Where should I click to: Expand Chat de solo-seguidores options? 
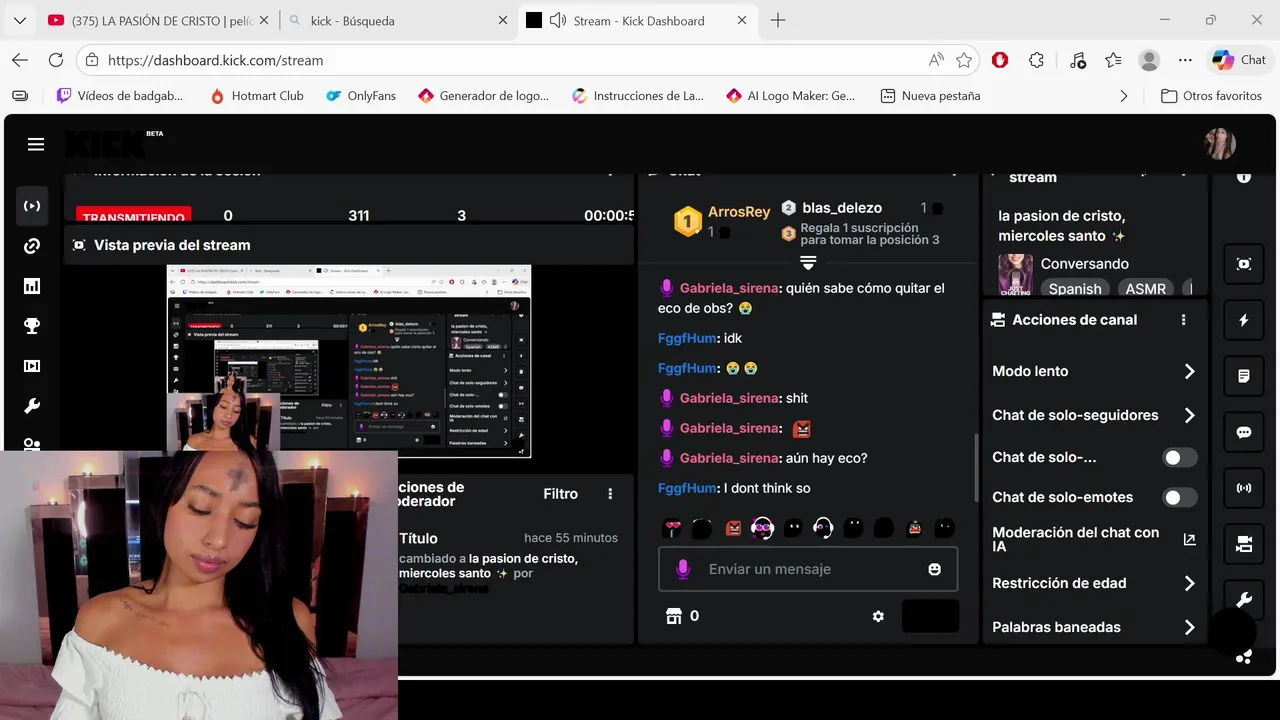pyautogui.click(x=1189, y=415)
